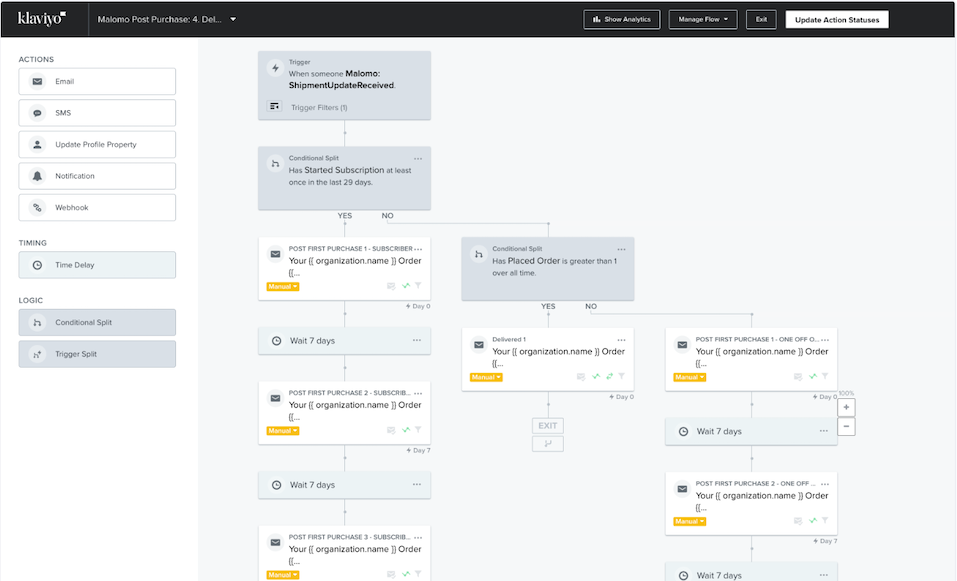The image size is (957, 581).
Task: Select the Email action
Action: point(97,81)
